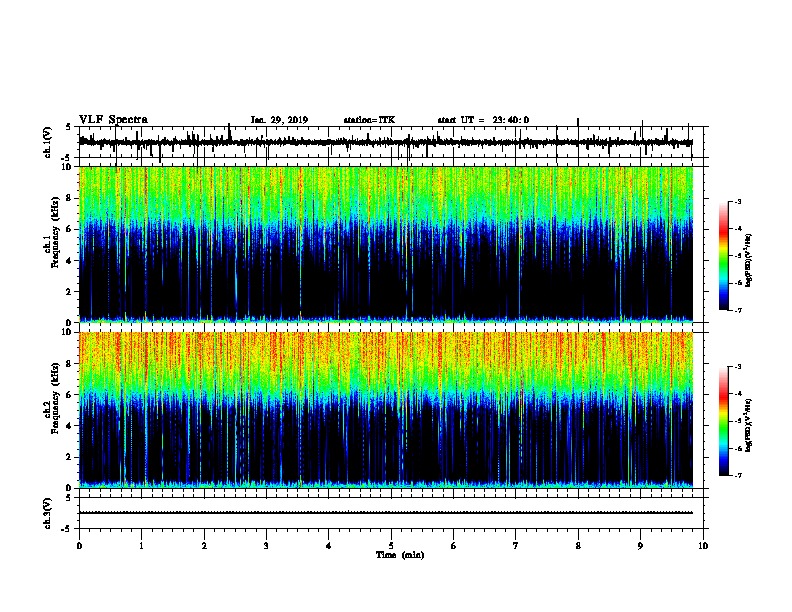
Task: Click the time axis tick label "2"
Action: [204, 546]
